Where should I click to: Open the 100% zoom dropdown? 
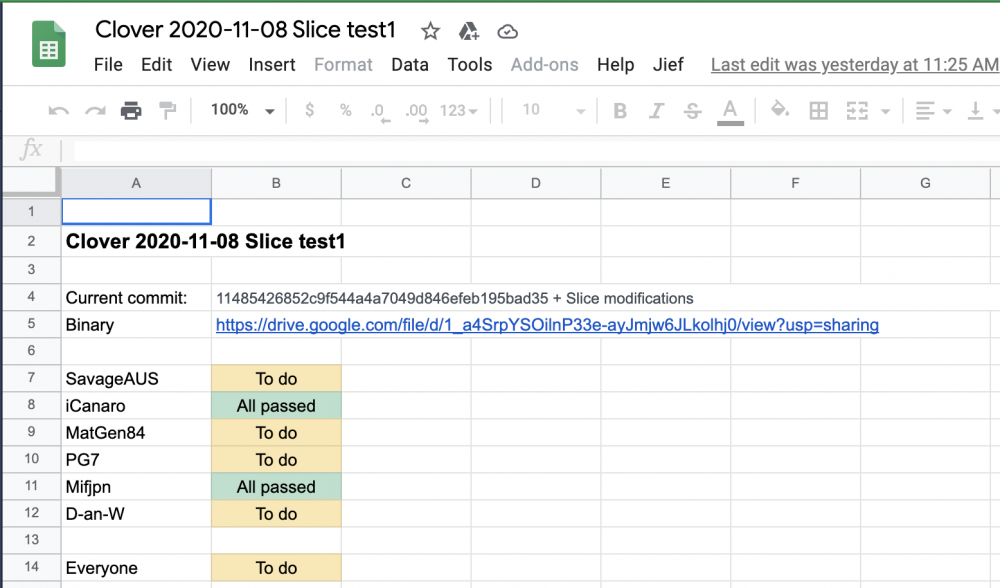point(242,110)
